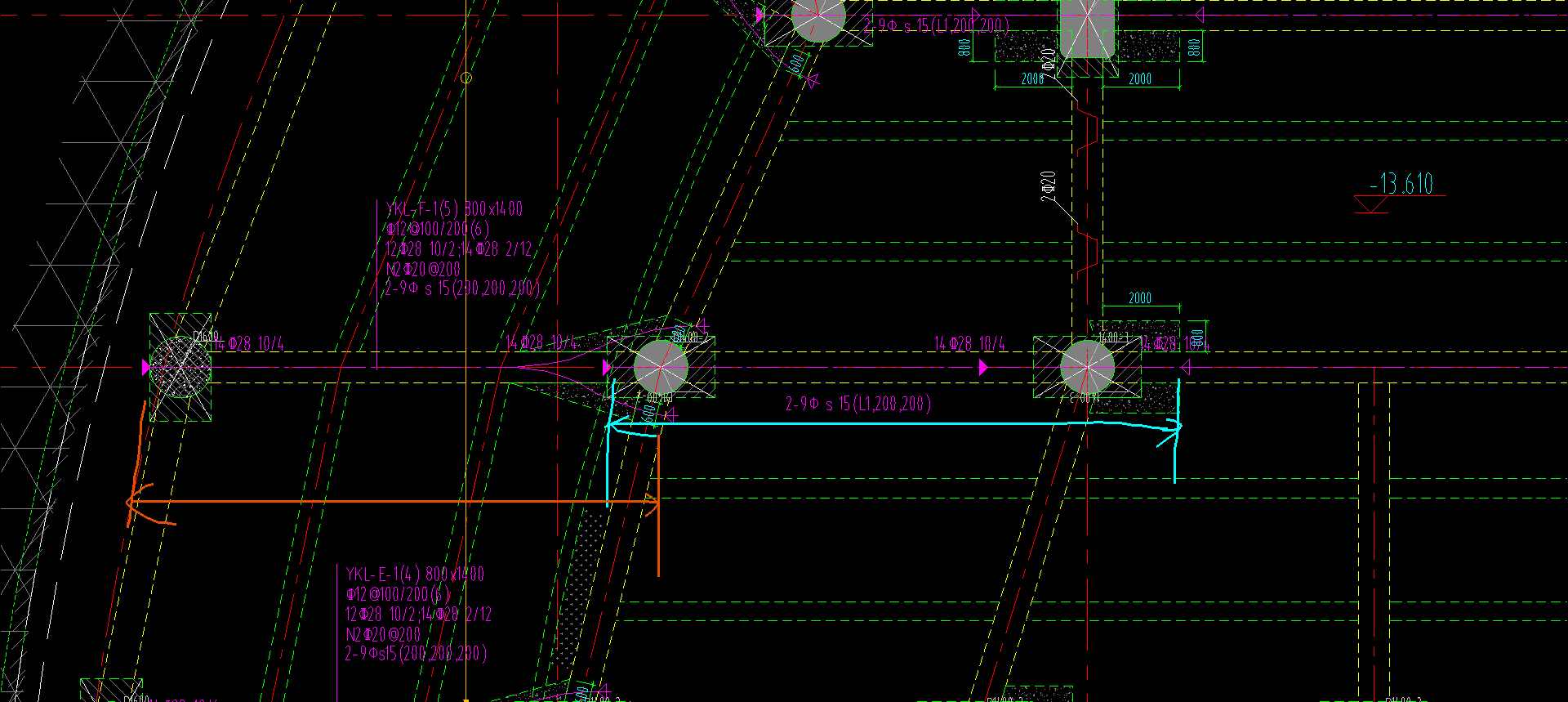Viewport: 1568px width, 702px height.
Task: Click "Φ12@100/200(6)" under the YKL-E-1(4) label
Action: tap(398, 594)
